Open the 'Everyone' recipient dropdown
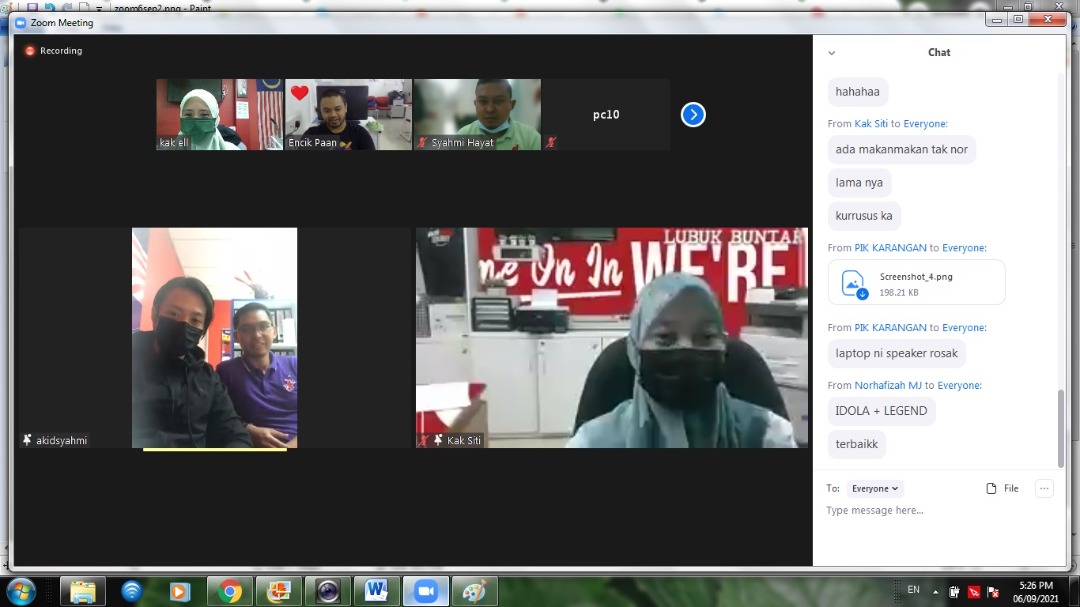The image size is (1080, 607). point(874,489)
